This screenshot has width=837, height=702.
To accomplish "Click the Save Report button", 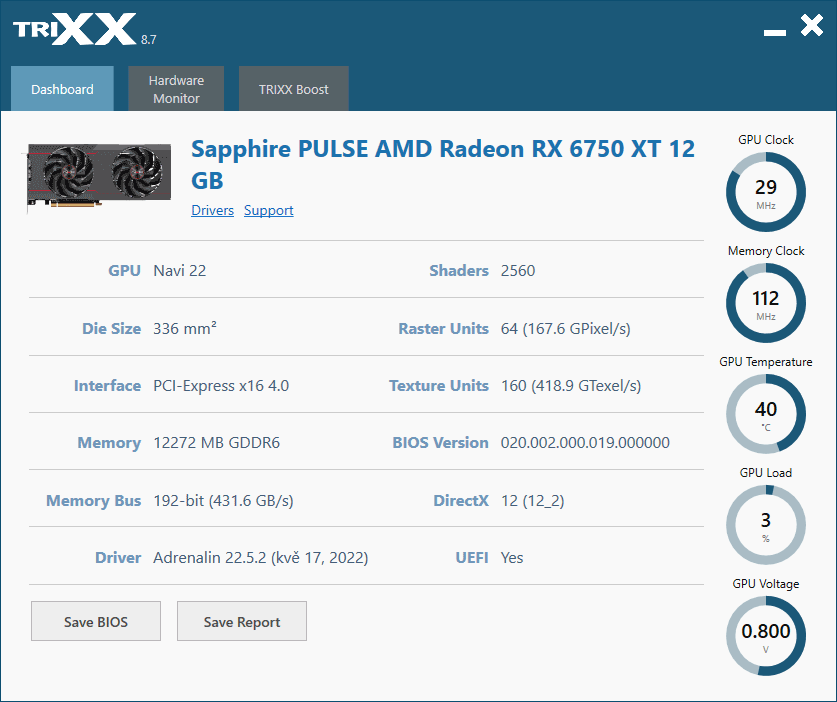I will click(242, 621).
